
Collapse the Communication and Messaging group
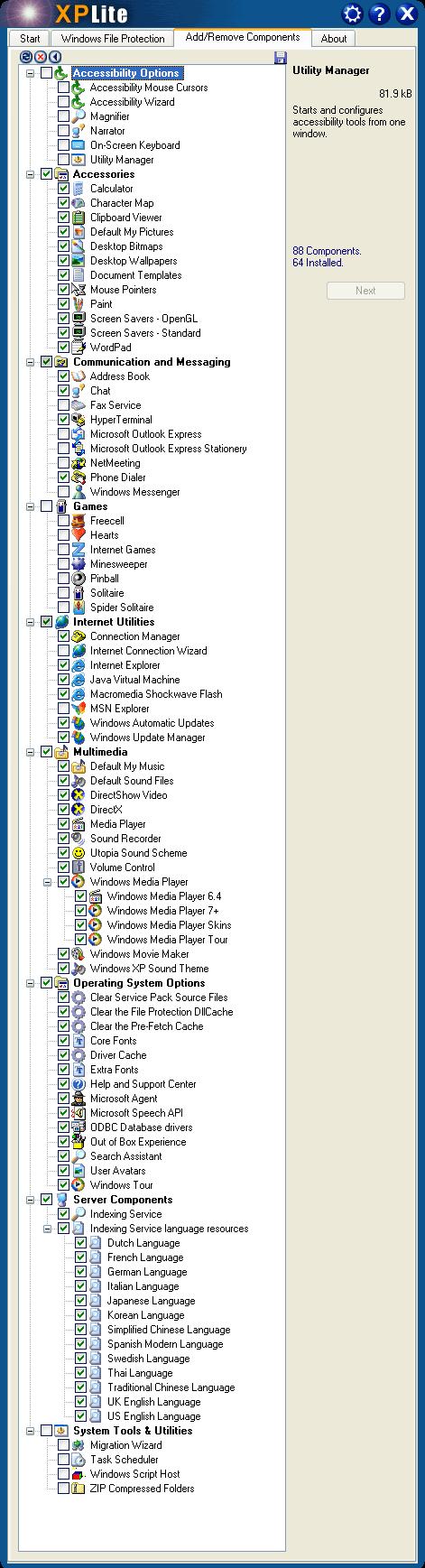[31, 362]
